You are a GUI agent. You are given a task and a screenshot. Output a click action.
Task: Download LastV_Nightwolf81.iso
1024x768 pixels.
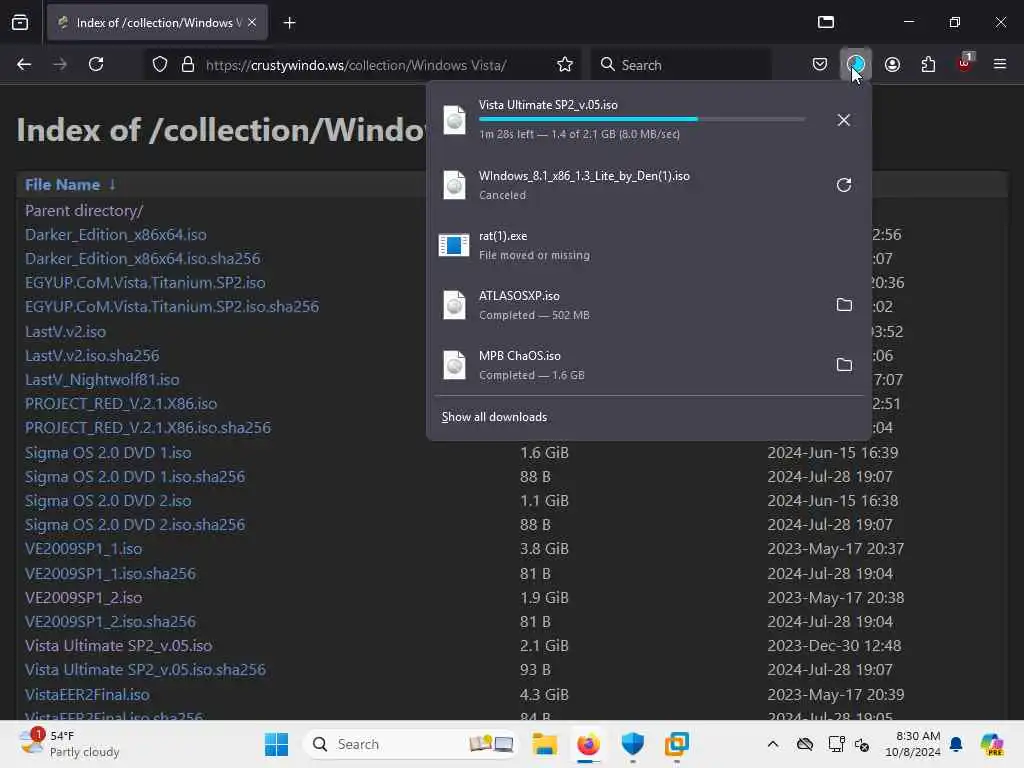click(102, 379)
